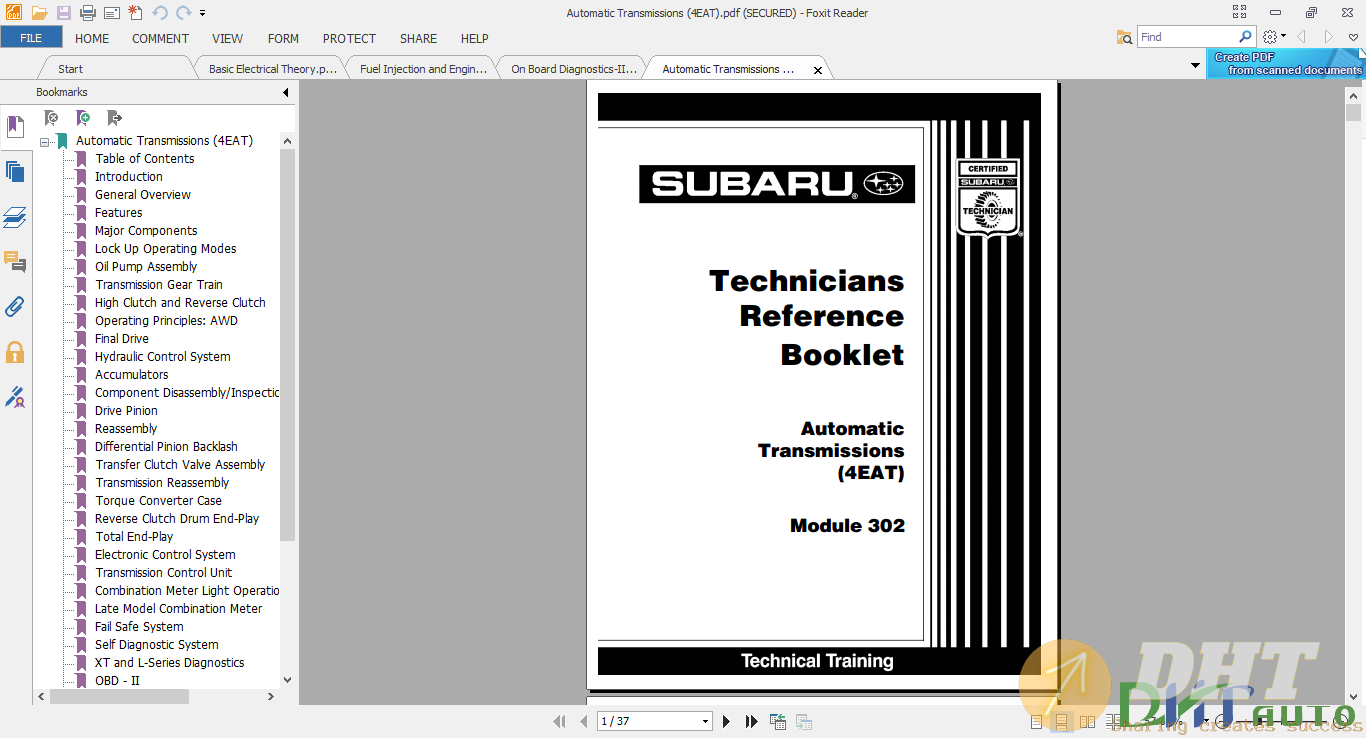The height and width of the screenshot is (738, 1366).
Task: Switch to the Start document tab
Action: pyautogui.click(x=116, y=69)
